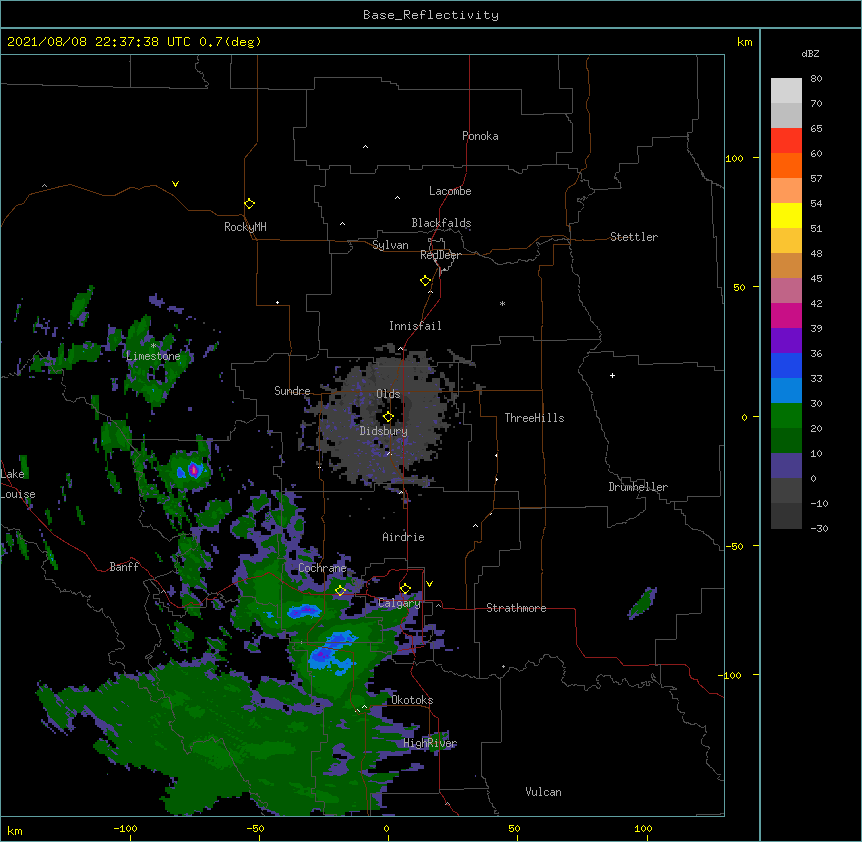Screen dimensions: 862x842
Task: Pick the magenta 42 dBZ legend swatch
Action: tap(786, 315)
